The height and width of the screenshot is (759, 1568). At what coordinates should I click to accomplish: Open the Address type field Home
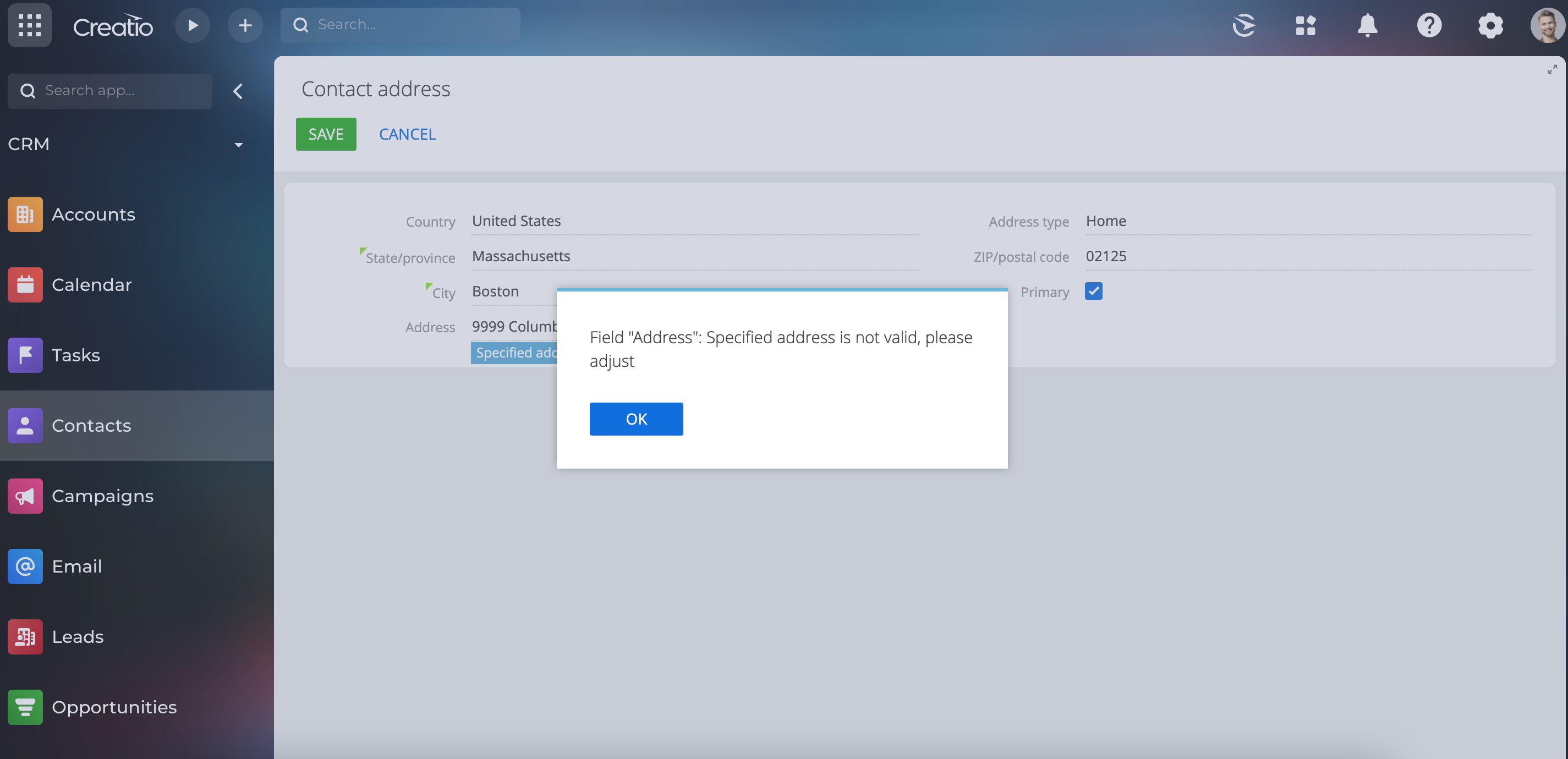click(1309, 221)
